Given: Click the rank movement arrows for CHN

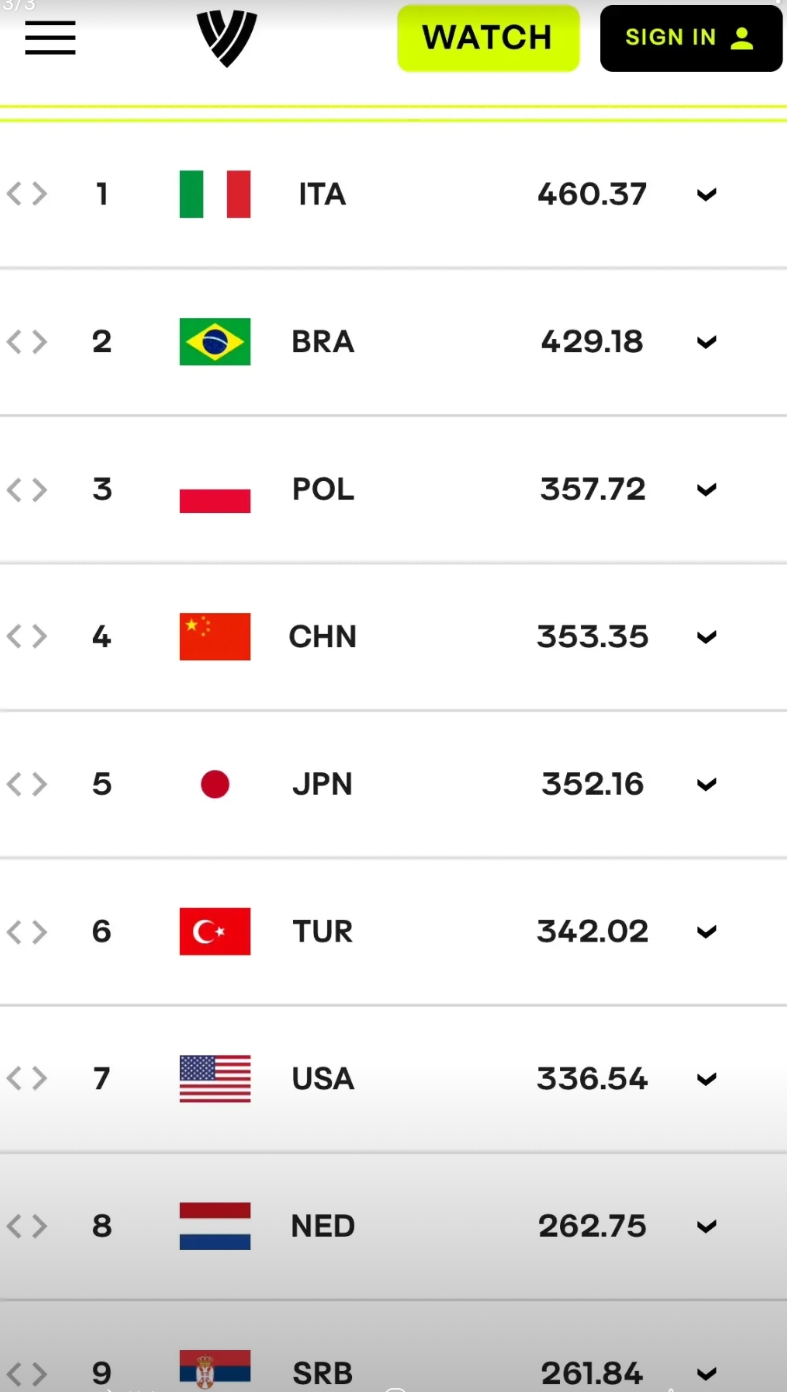Looking at the screenshot, I should (x=27, y=637).
